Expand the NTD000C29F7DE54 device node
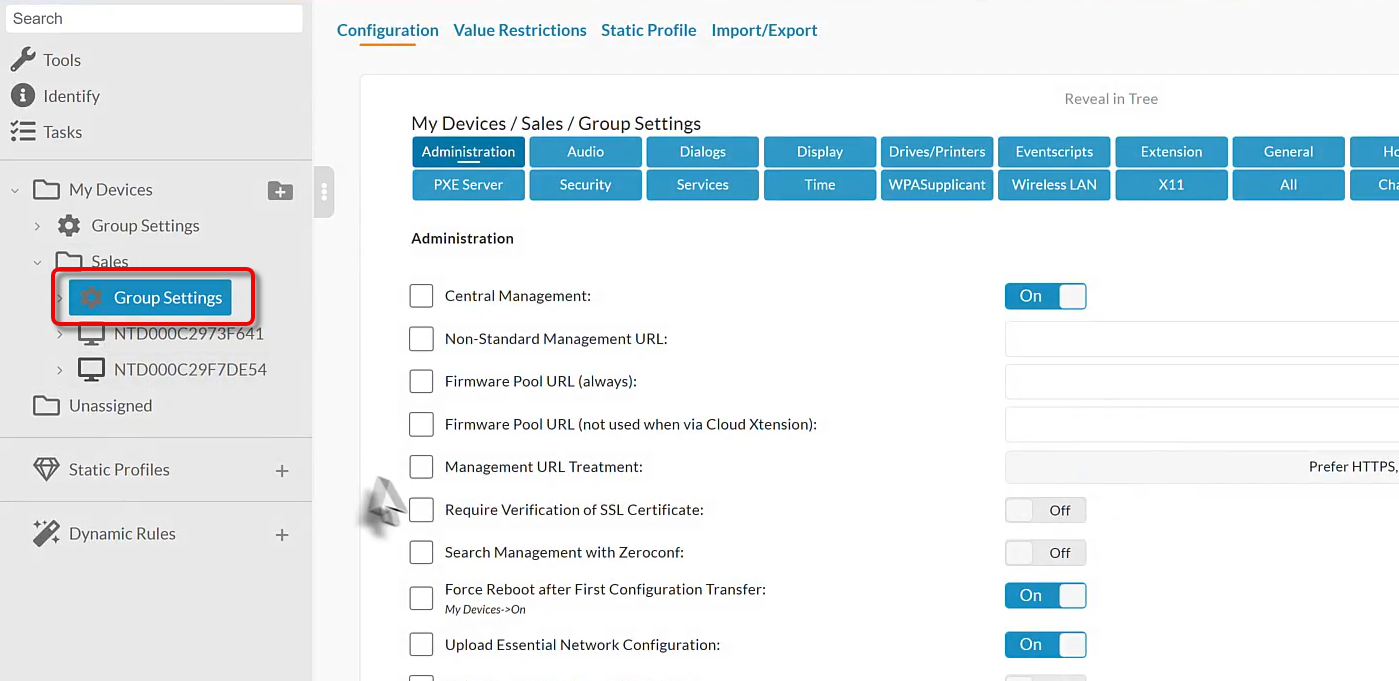 [x=60, y=370]
